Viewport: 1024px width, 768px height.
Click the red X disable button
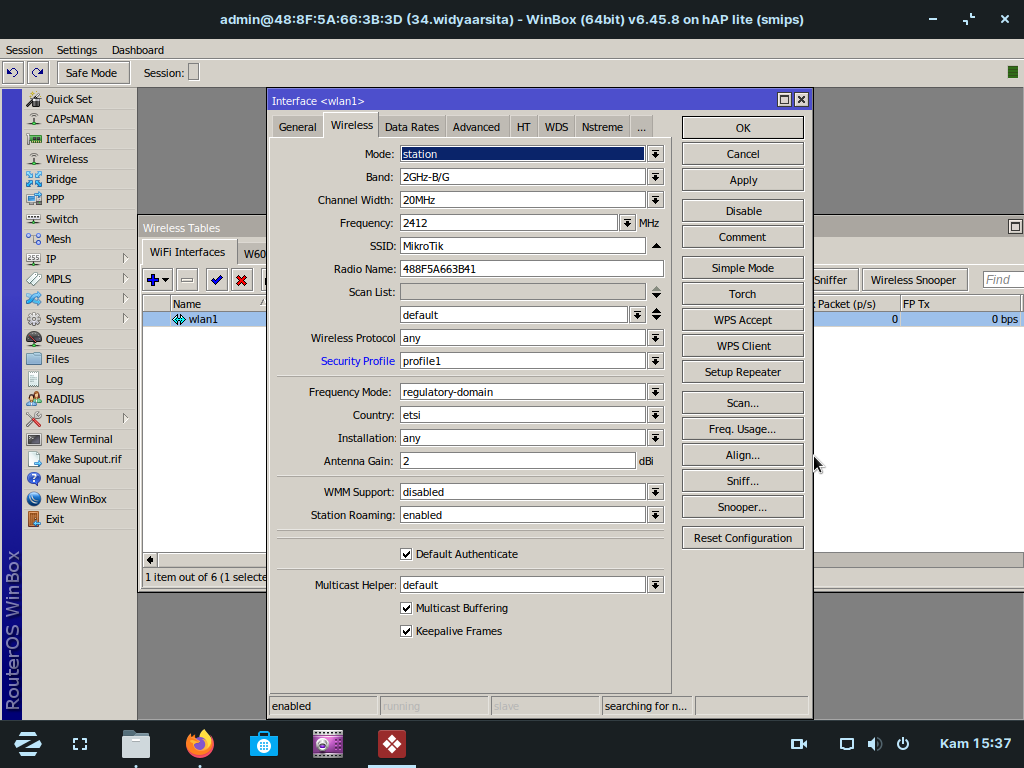[242, 280]
